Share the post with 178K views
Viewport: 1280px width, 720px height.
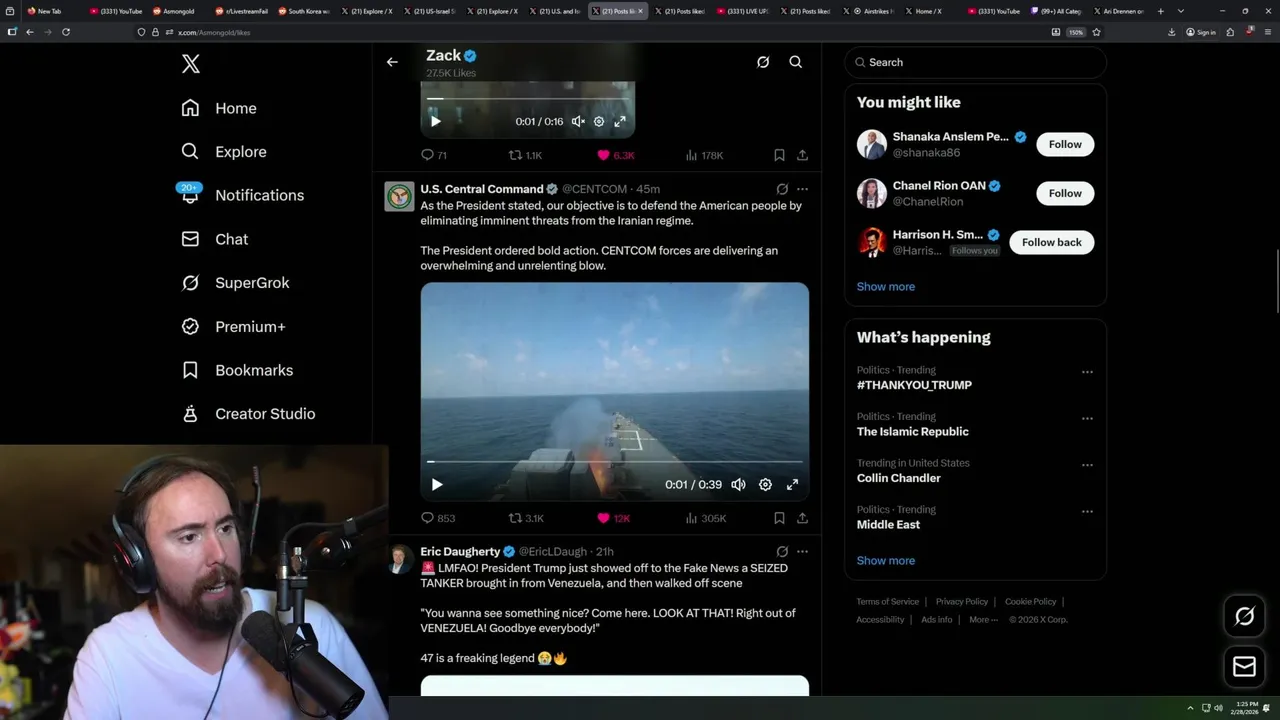pos(802,155)
